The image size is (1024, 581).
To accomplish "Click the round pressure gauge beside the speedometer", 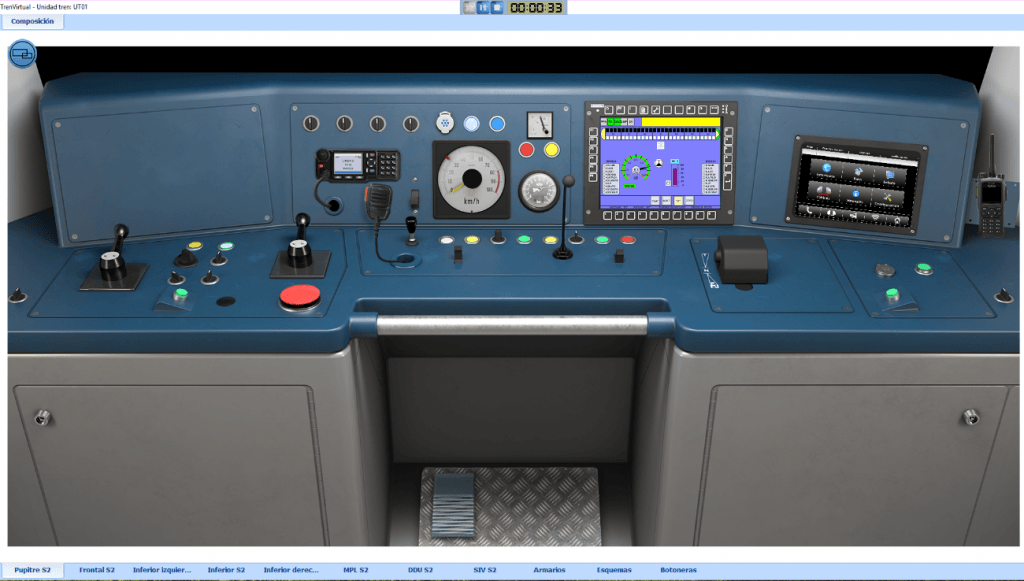I will [538, 191].
